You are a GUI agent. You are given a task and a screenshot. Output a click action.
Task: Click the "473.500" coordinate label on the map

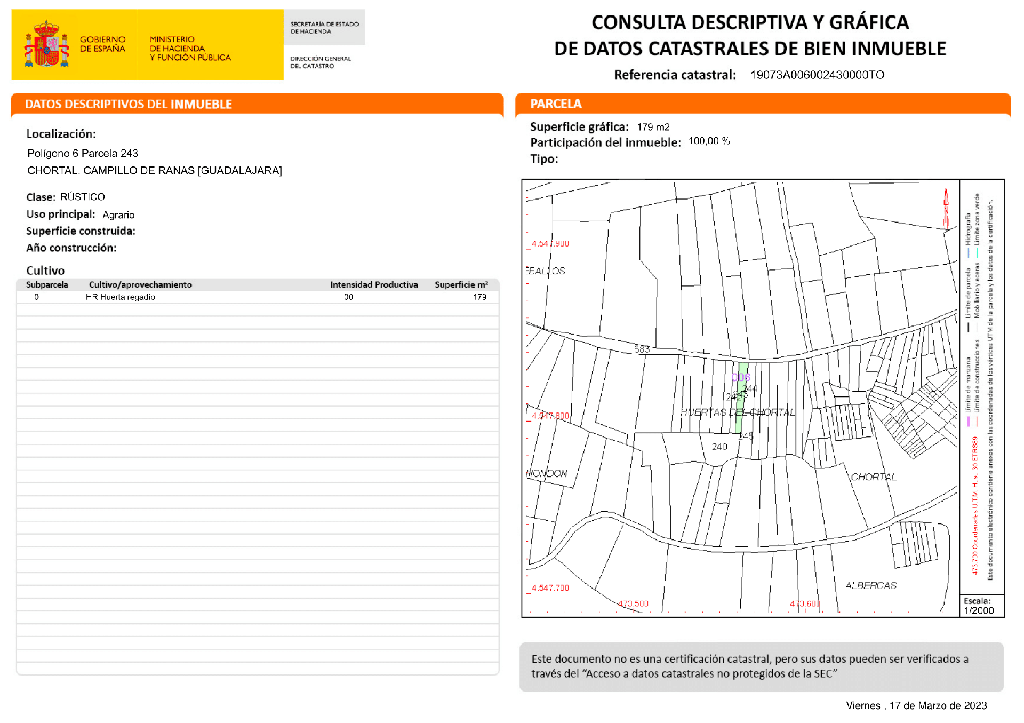pos(633,603)
